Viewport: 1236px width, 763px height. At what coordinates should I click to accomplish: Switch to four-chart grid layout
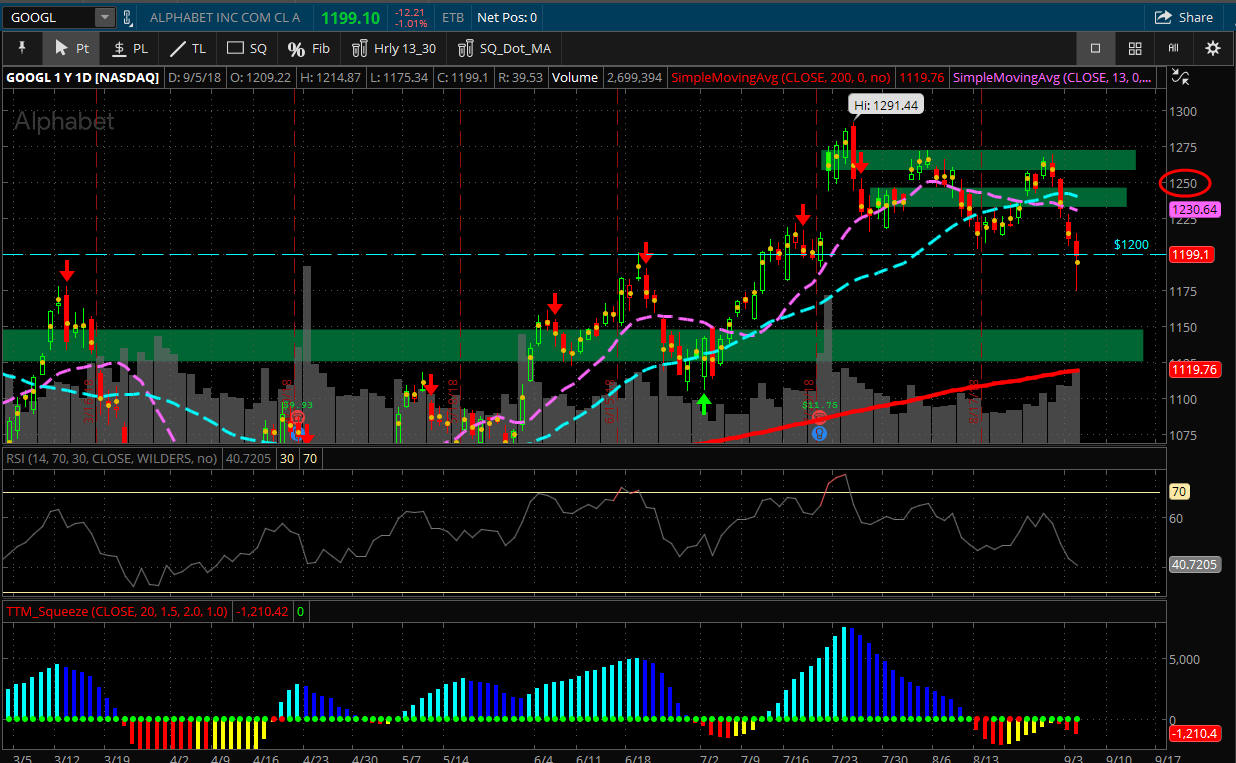click(x=1135, y=48)
